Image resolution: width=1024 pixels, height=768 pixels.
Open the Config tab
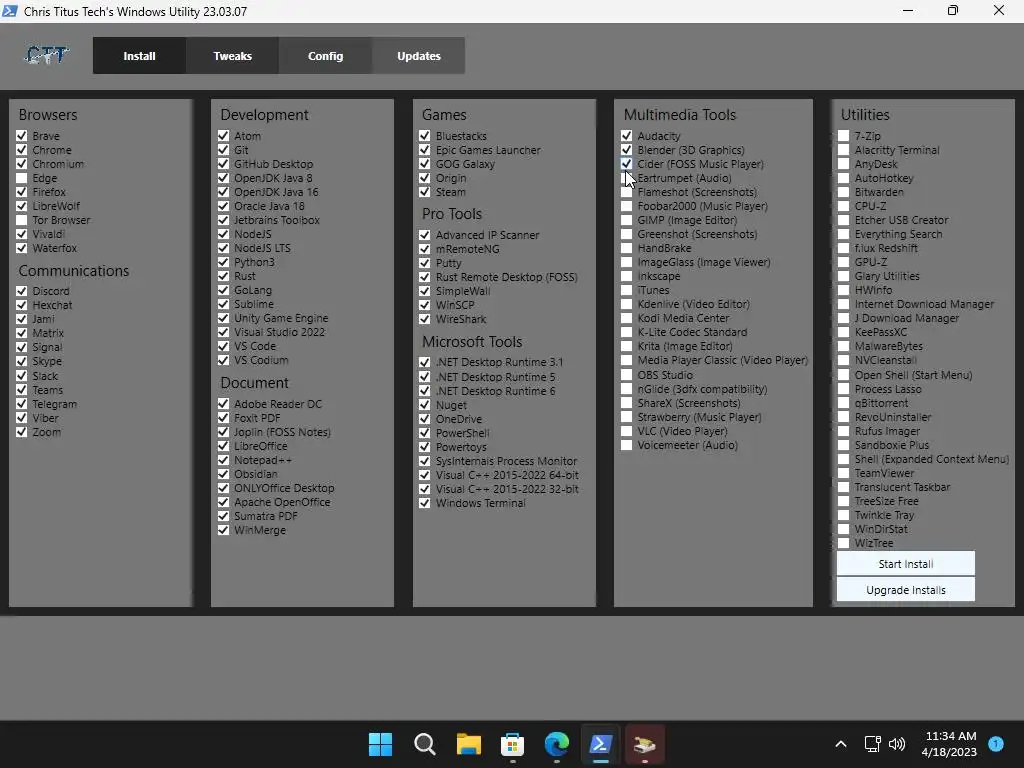click(325, 56)
